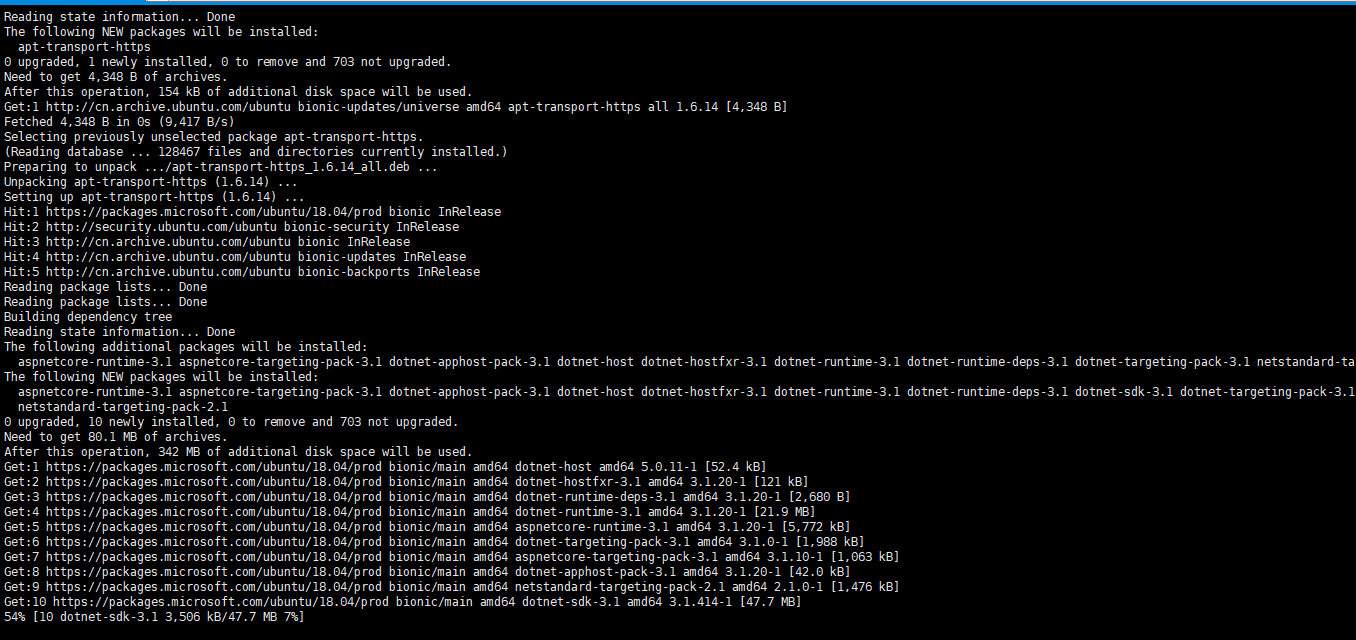Click the 'Building dependency tree' line
The height and width of the screenshot is (640, 1356).
88,317
